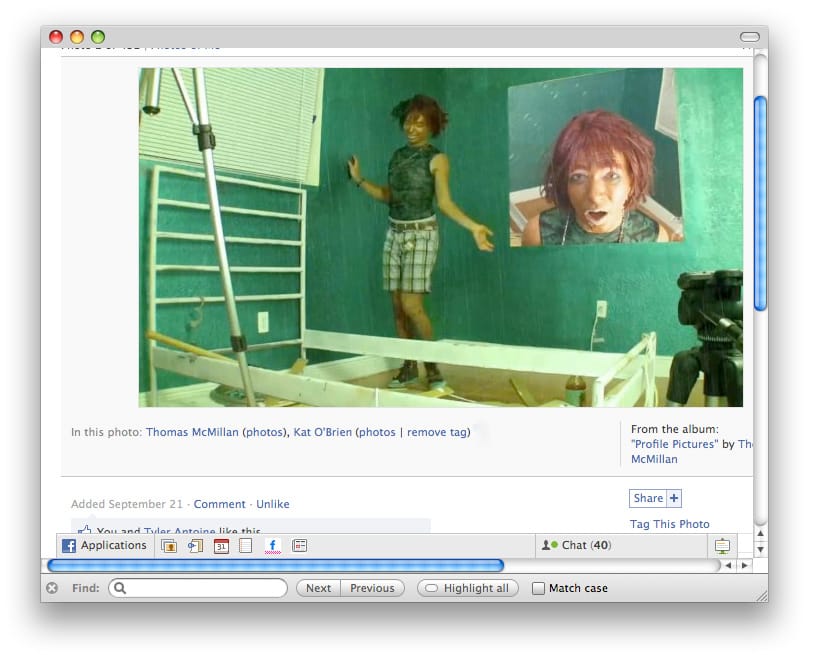Close the Find bar
Image resolution: width=815 pixels, height=655 pixels.
[x=51, y=588]
